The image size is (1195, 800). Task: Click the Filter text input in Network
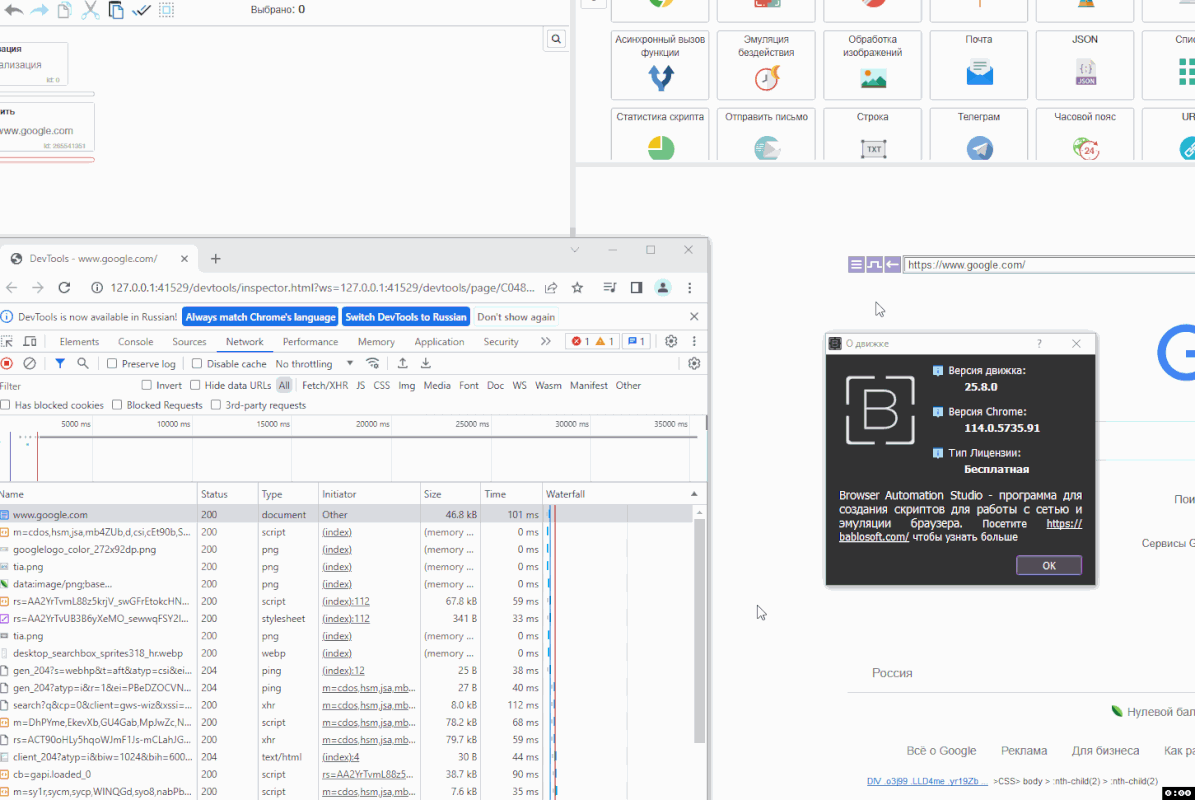coord(69,386)
